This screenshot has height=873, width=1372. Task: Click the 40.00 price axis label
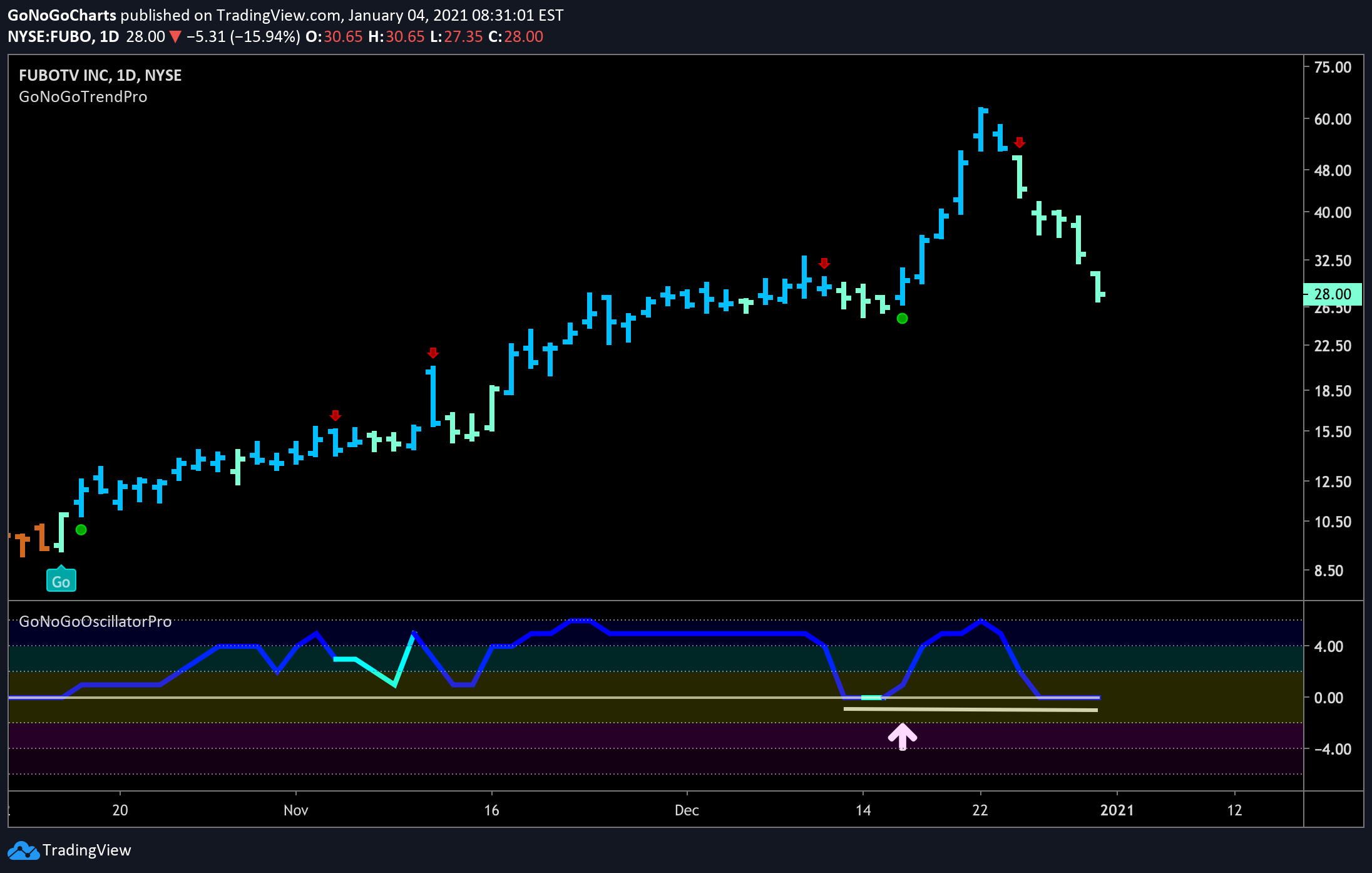coord(1333,212)
